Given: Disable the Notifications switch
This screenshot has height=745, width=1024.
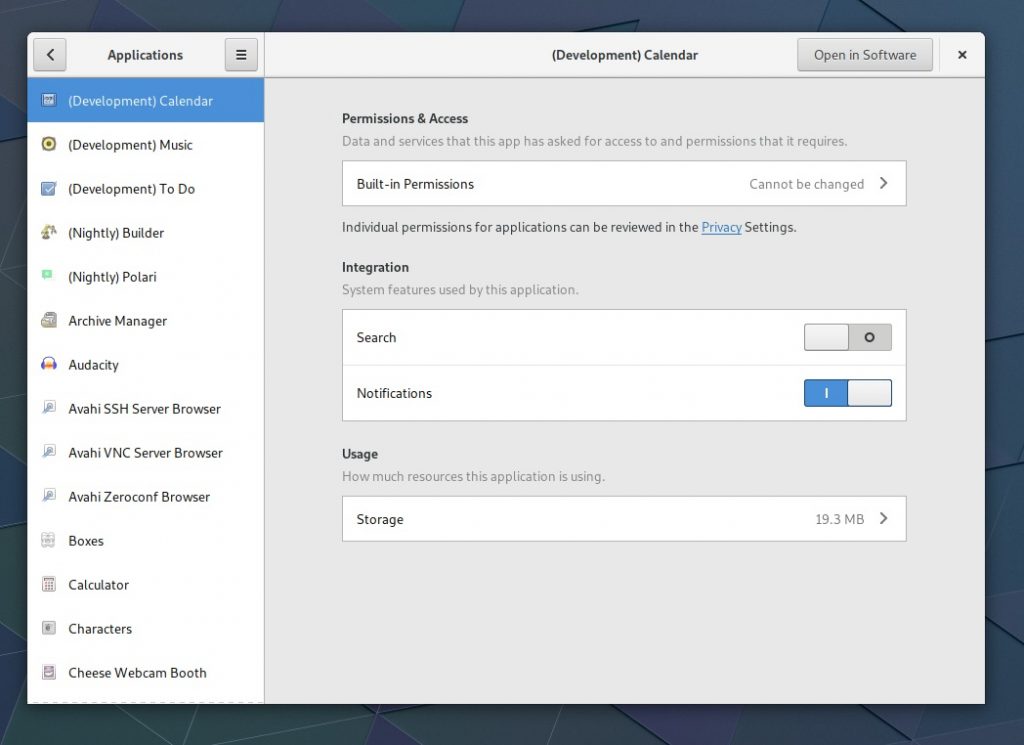Looking at the screenshot, I should pyautogui.click(x=847, y=393).
